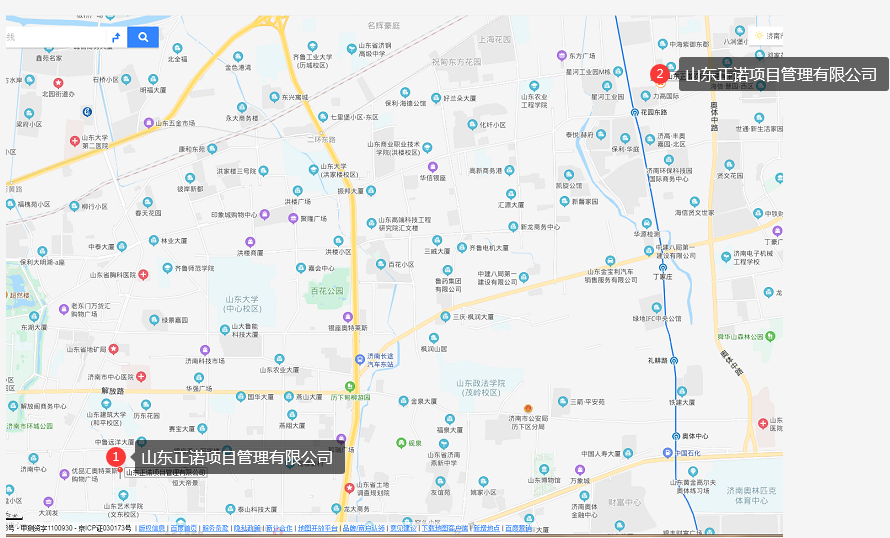890x538 pixels.
Task: Click the 上海花园 area label
Action: coord(494,40)
